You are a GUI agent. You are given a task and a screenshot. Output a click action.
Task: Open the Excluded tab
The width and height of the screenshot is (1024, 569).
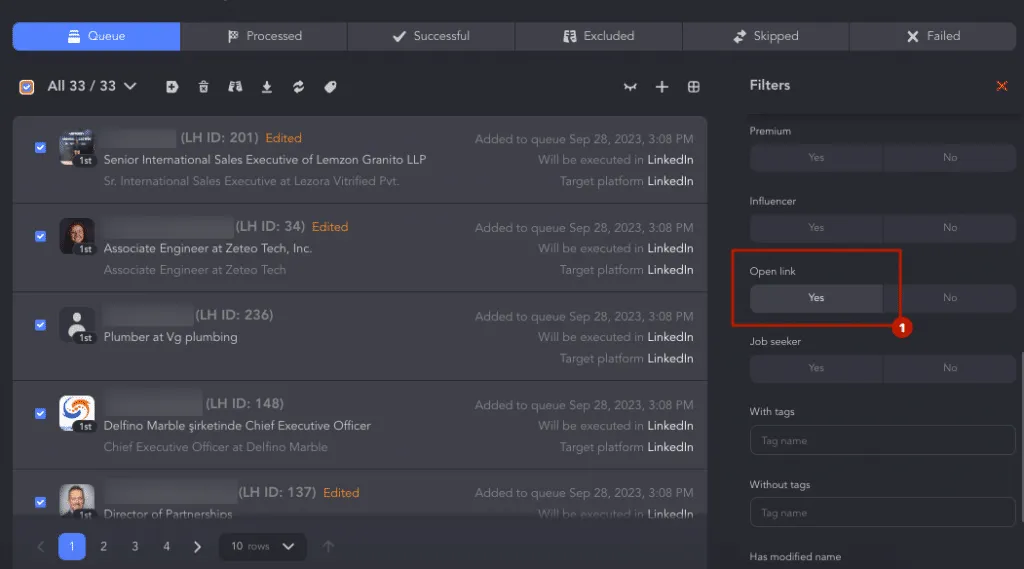[x=598, y=36]
